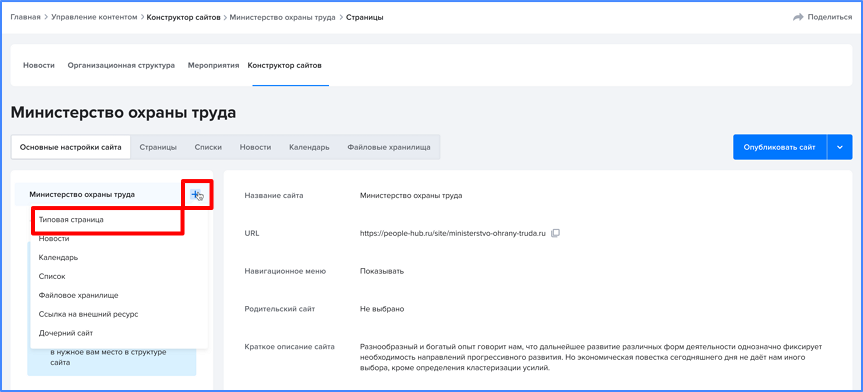Go to Главная breadcrumb

click(x=25, y=17)
